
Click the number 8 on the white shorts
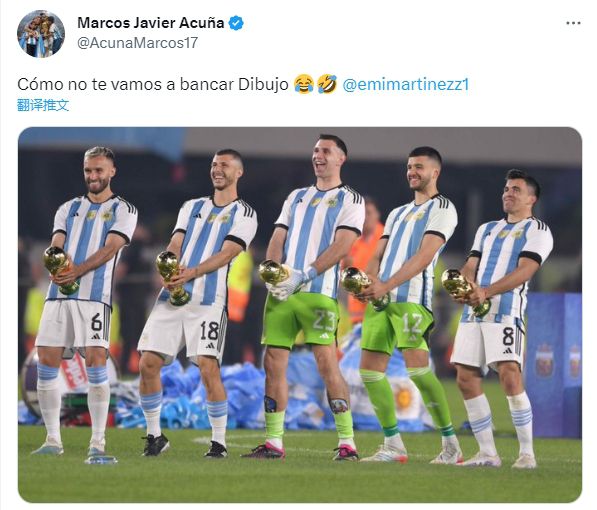click(x=508, y=337)
